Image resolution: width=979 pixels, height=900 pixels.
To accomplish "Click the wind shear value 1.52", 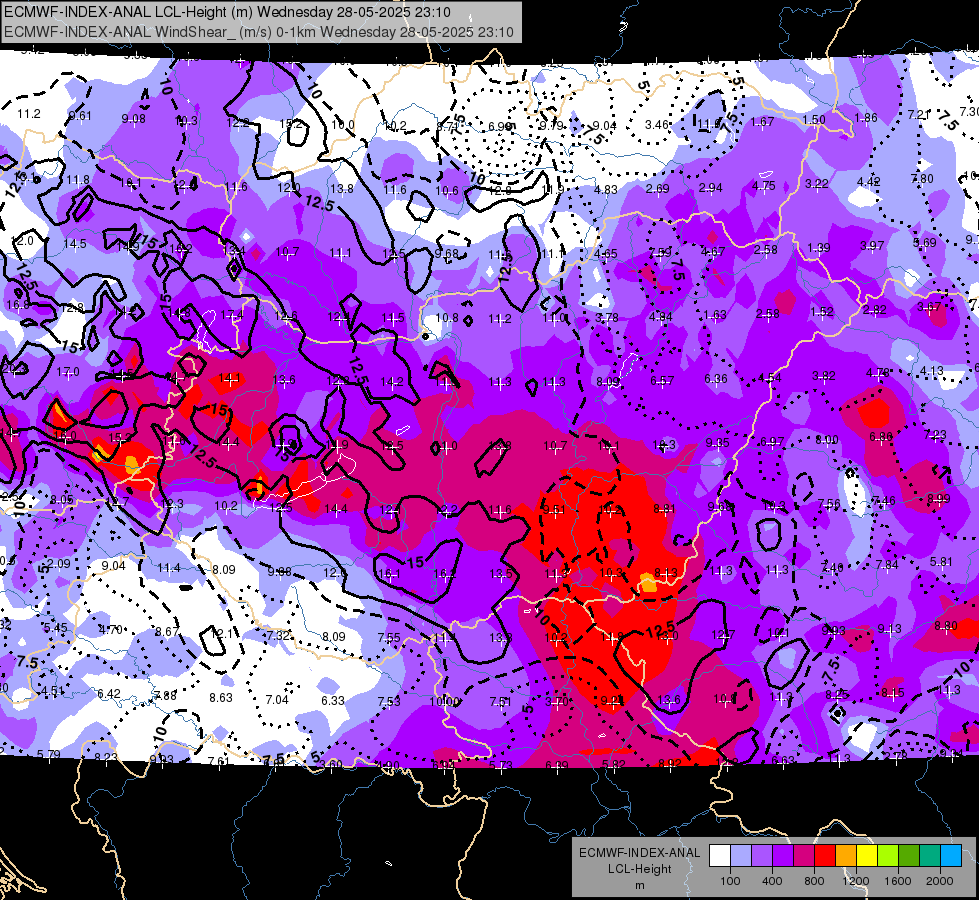I will tap(822, 312).
